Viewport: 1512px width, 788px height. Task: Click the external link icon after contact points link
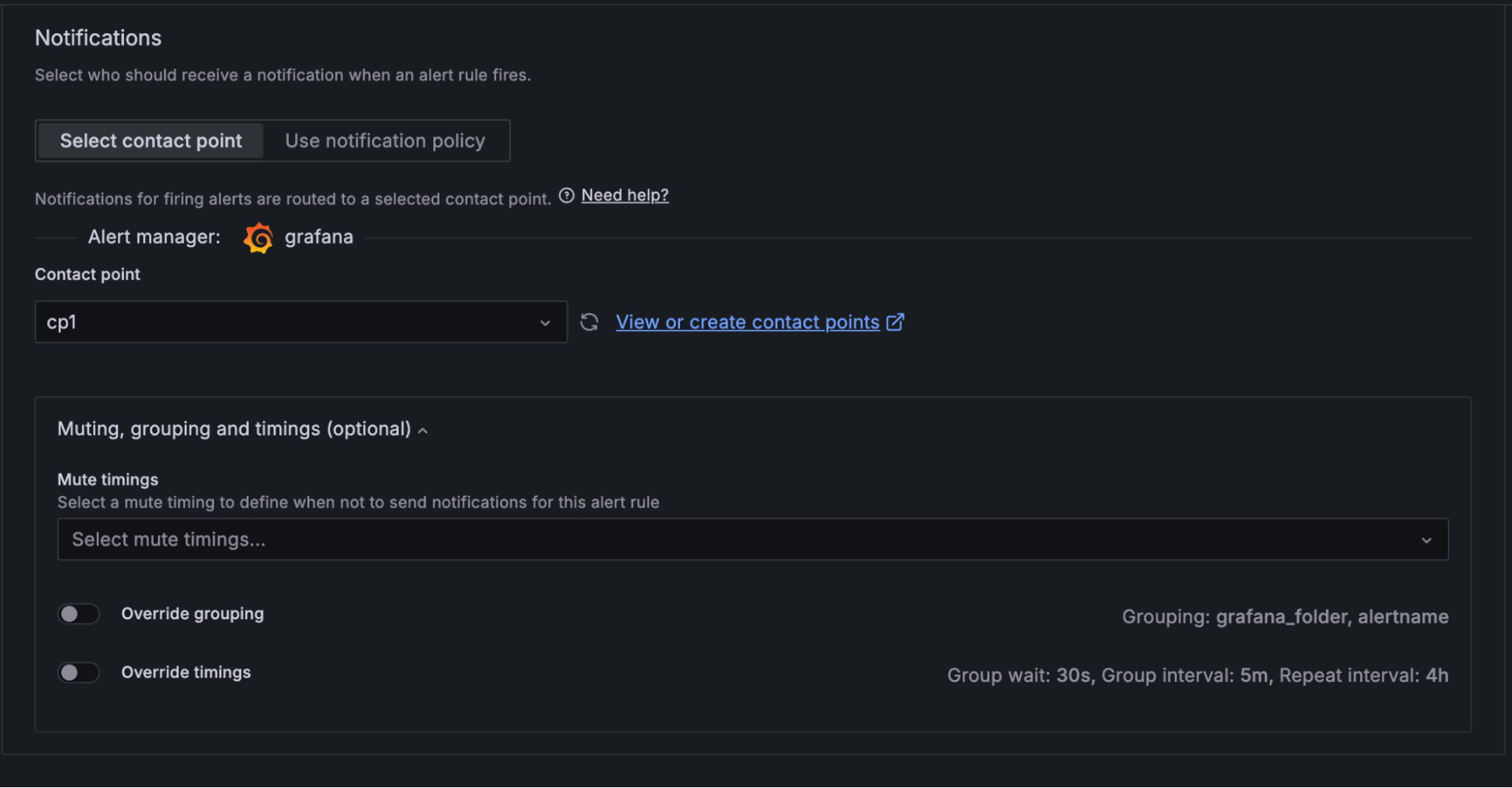click(x=896, y=321)
